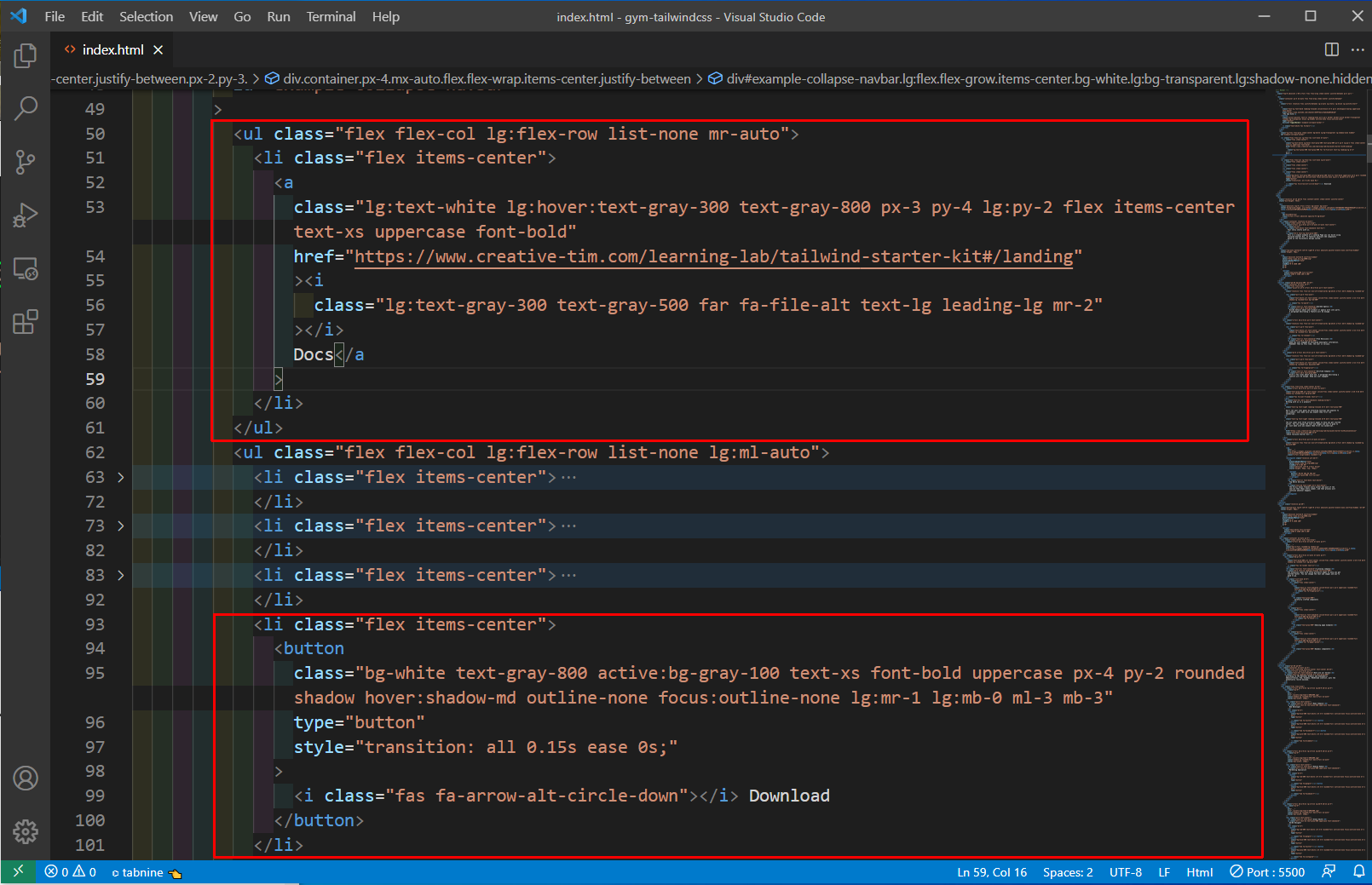Open notifications bell in status bar
The width and height of the screenshot is (1372, 885).
coord(1358,872)
